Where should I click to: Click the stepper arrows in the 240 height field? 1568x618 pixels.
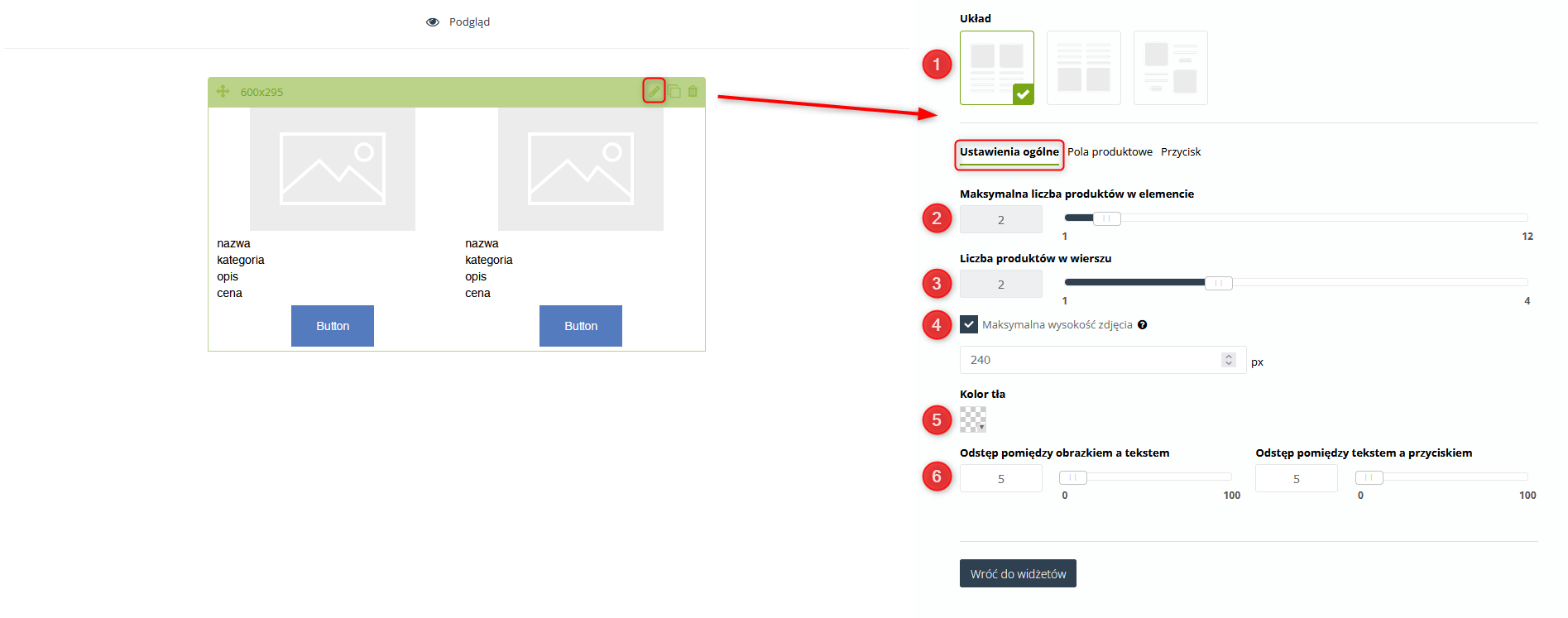point(1228,360)
